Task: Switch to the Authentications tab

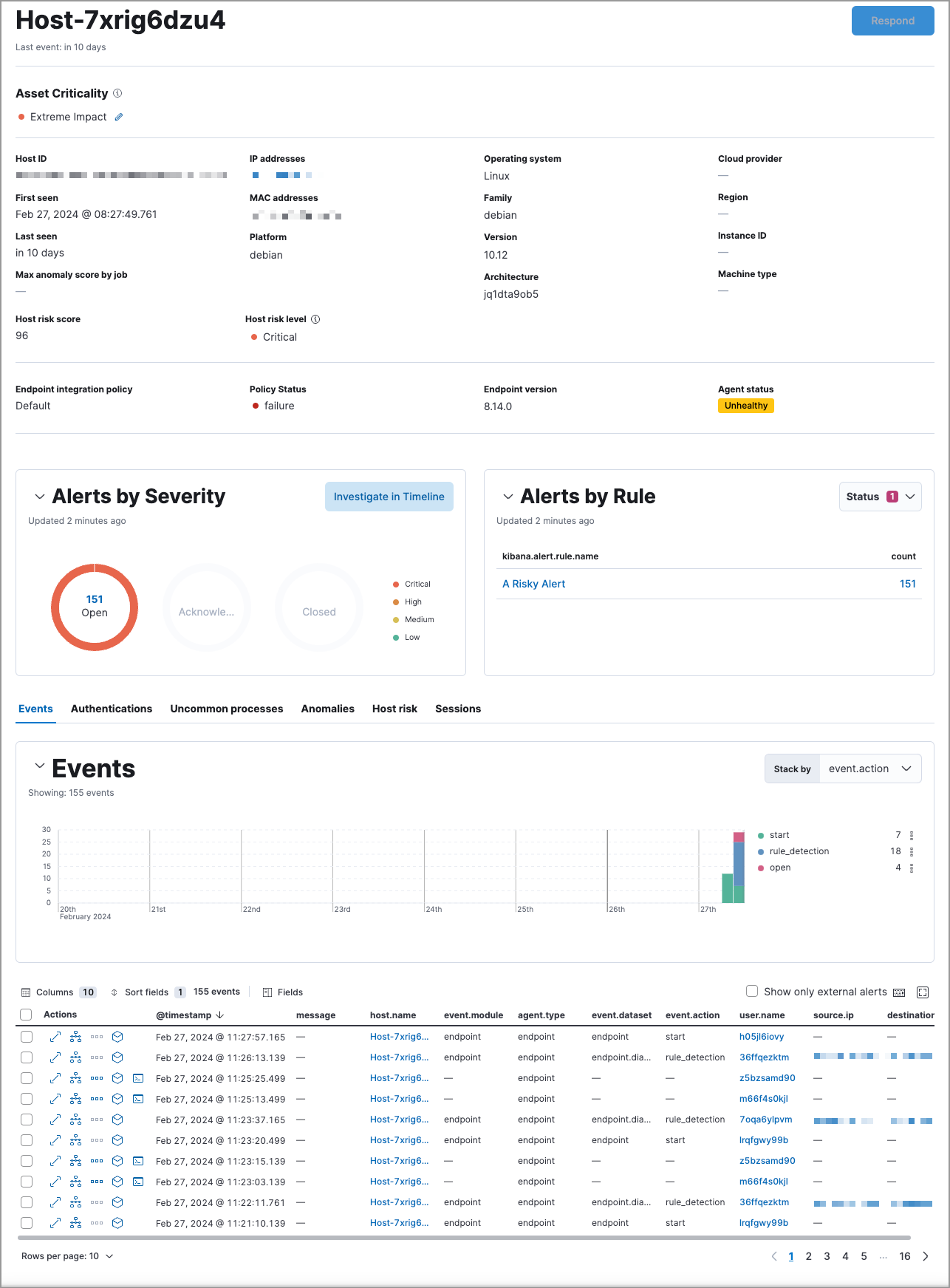Action: (112, 709)
